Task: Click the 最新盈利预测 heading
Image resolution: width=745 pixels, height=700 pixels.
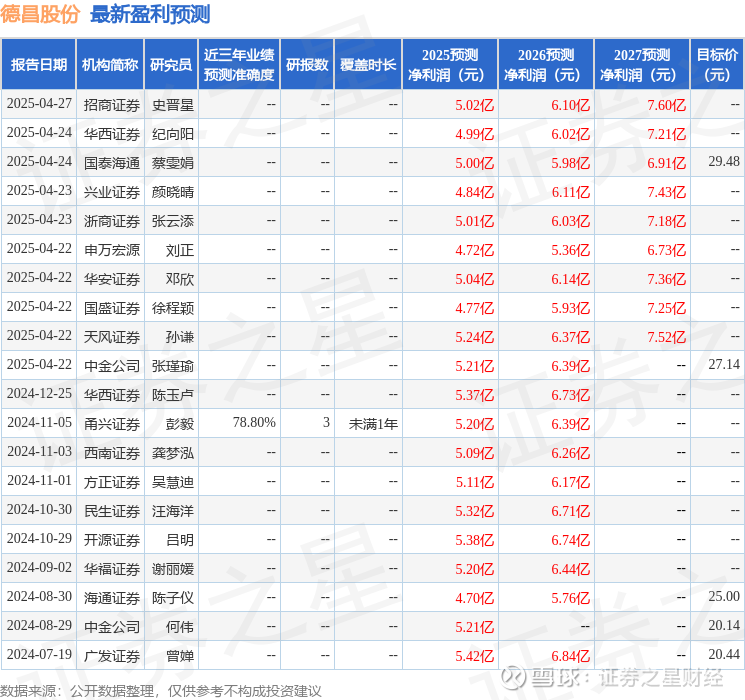Action: pyautogui.click(x=150, y=14)
